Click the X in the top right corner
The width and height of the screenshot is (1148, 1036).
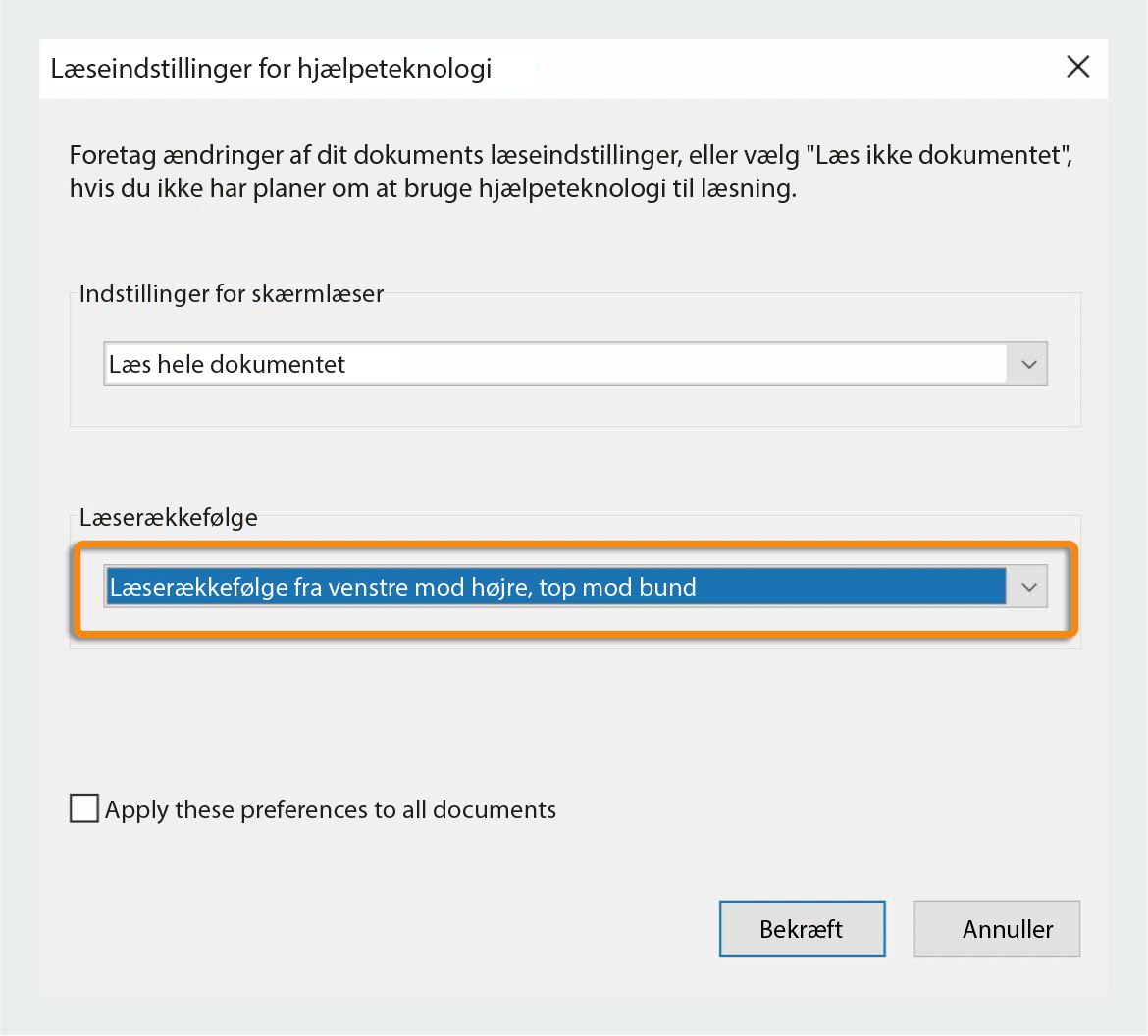[x=1077, y=67]
